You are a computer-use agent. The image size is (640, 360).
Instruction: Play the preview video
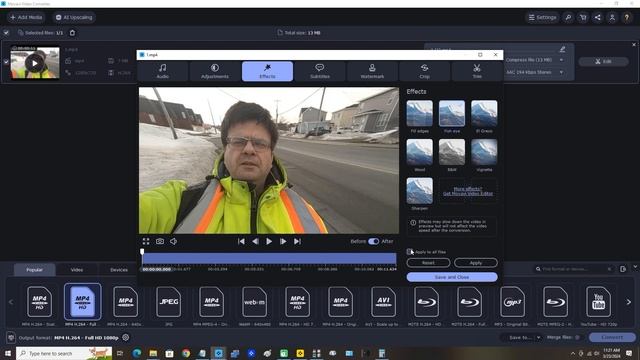click(x=269, y=241)
